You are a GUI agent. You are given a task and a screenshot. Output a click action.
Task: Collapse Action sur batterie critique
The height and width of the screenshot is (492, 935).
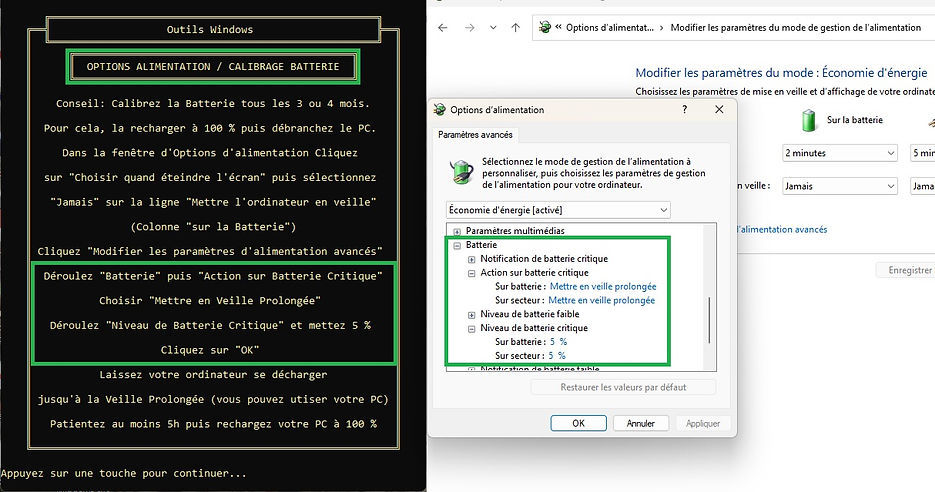coord(471,273)
